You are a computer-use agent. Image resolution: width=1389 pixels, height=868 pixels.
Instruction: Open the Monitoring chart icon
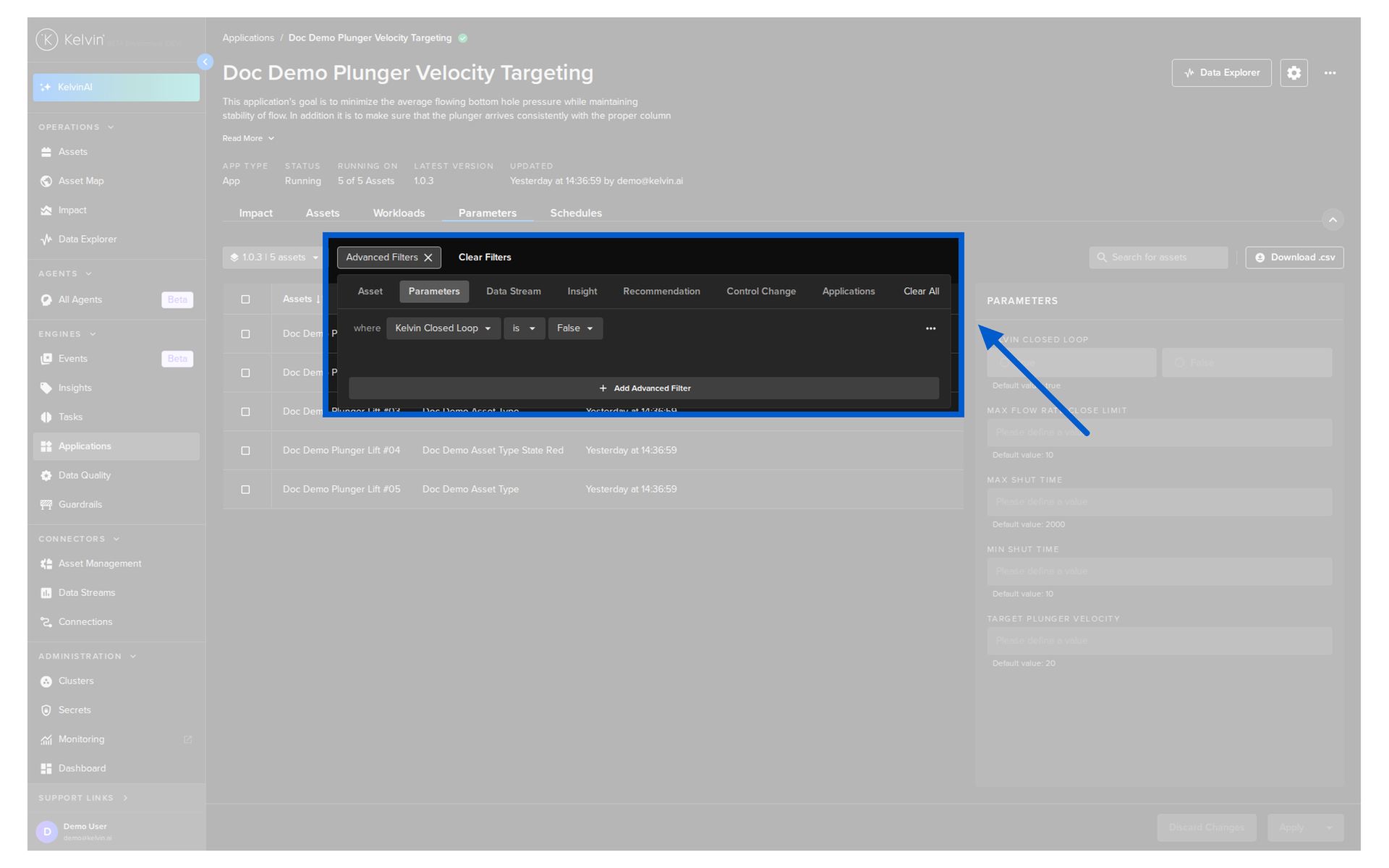(46, 740)
